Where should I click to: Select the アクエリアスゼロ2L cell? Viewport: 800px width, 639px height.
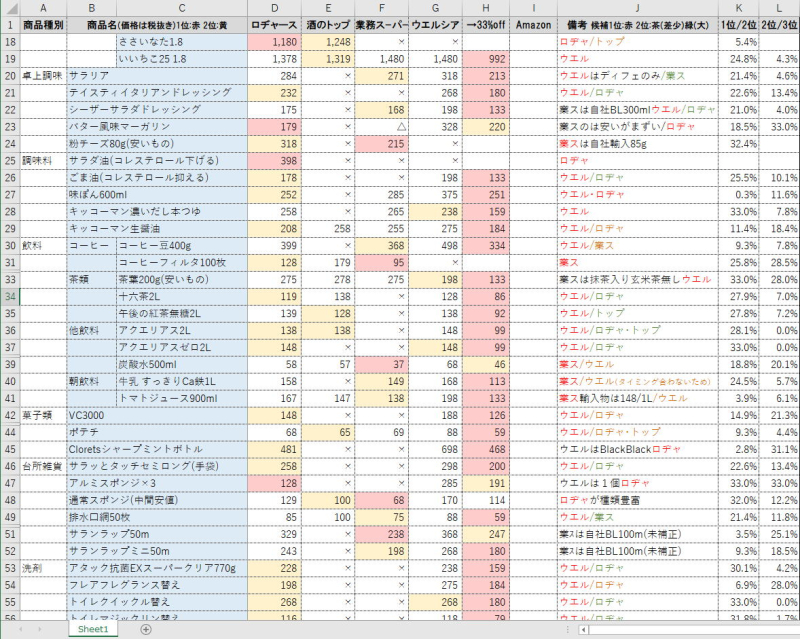tap(182, 348)
